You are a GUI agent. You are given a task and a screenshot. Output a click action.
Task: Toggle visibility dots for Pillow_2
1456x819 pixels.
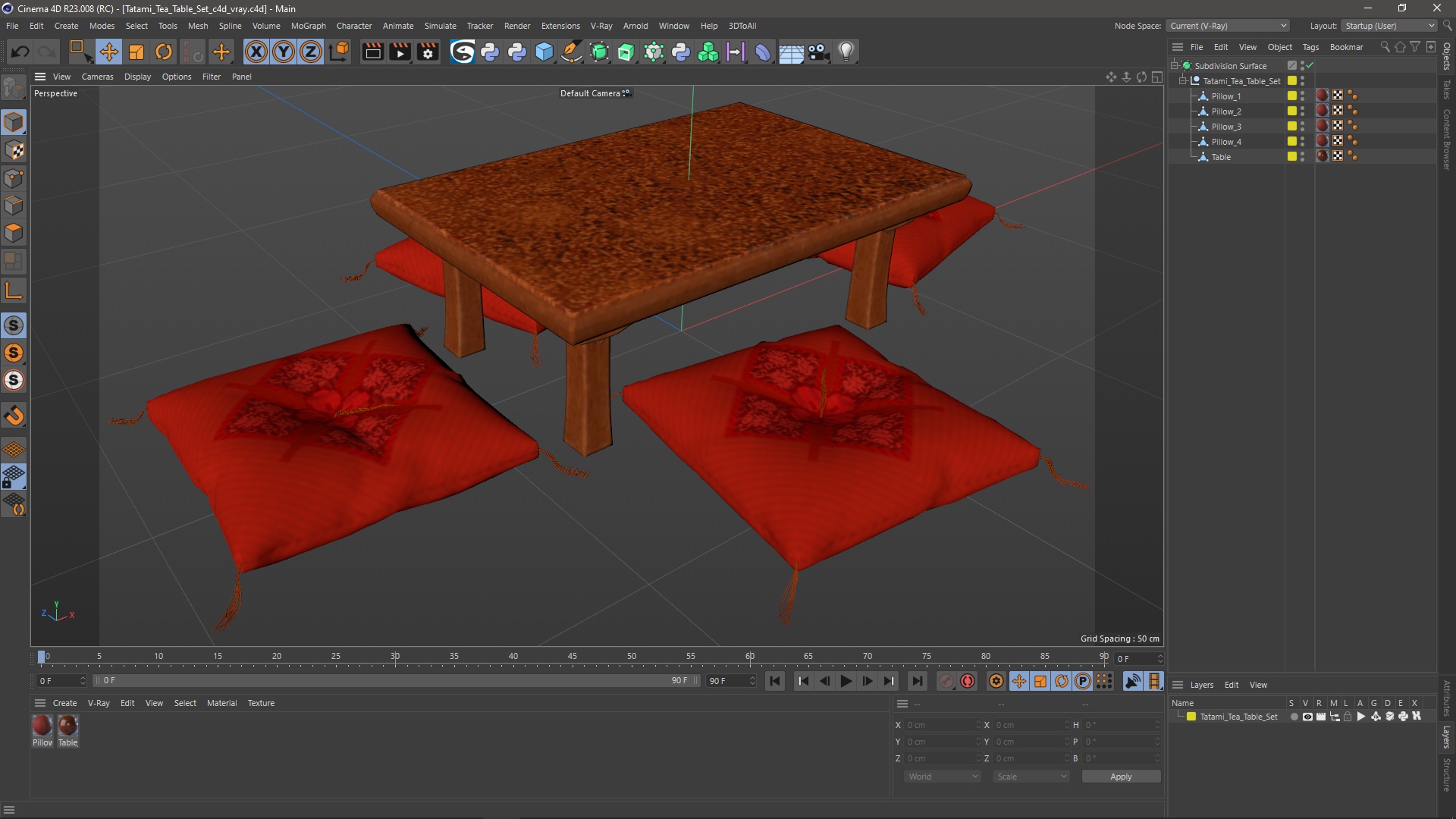[1303, 111]
